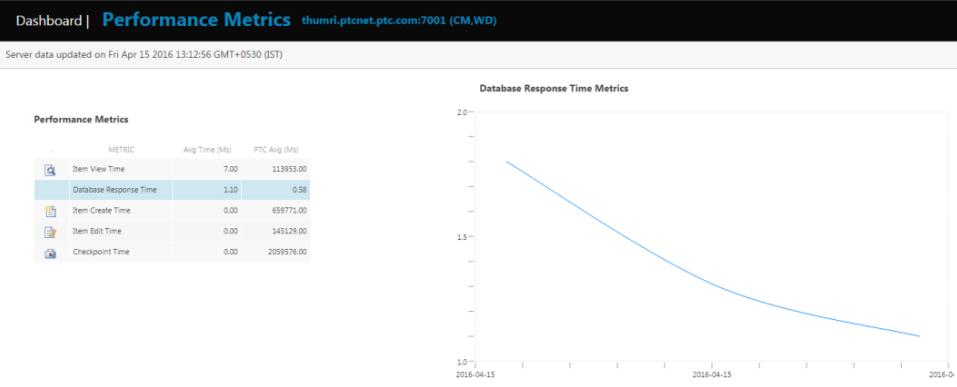
Task: Open the Dashboard link in header
Action: click(49, 21)
